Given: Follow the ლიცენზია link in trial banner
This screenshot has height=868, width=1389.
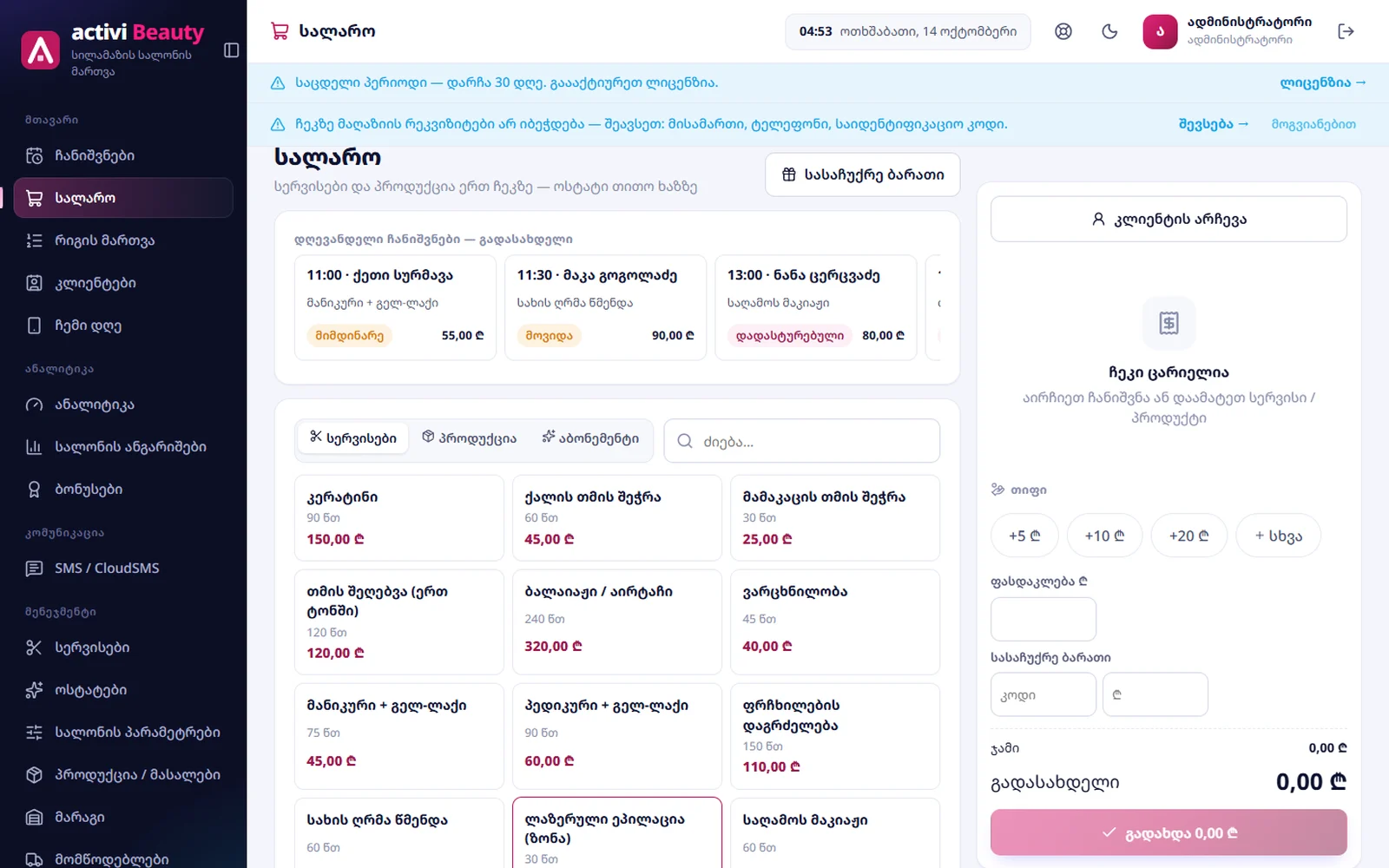Looking at the screenshot, I should point(1323,82).
